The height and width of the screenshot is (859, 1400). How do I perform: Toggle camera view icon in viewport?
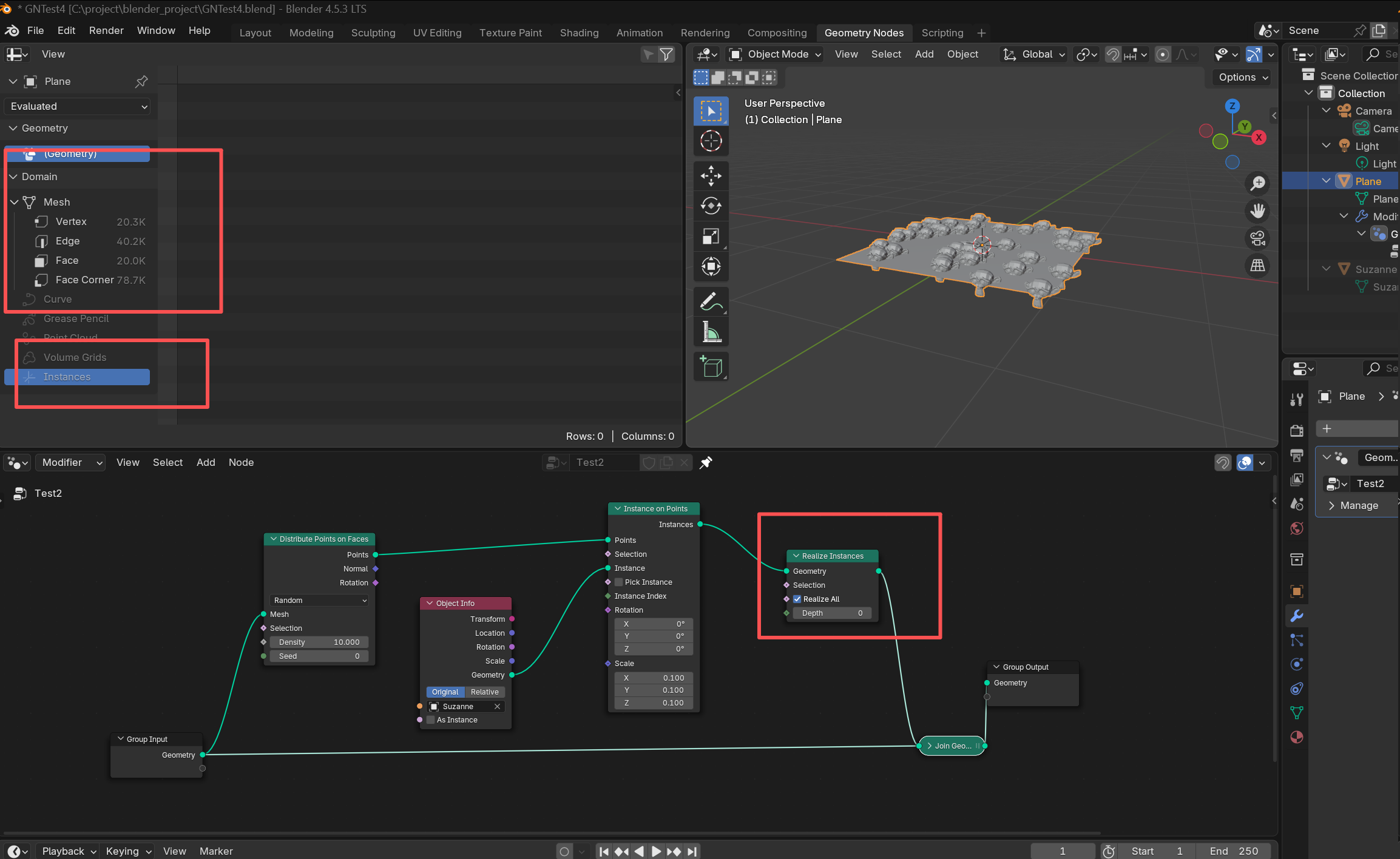pyautogui.click(x=1257, y=238)
